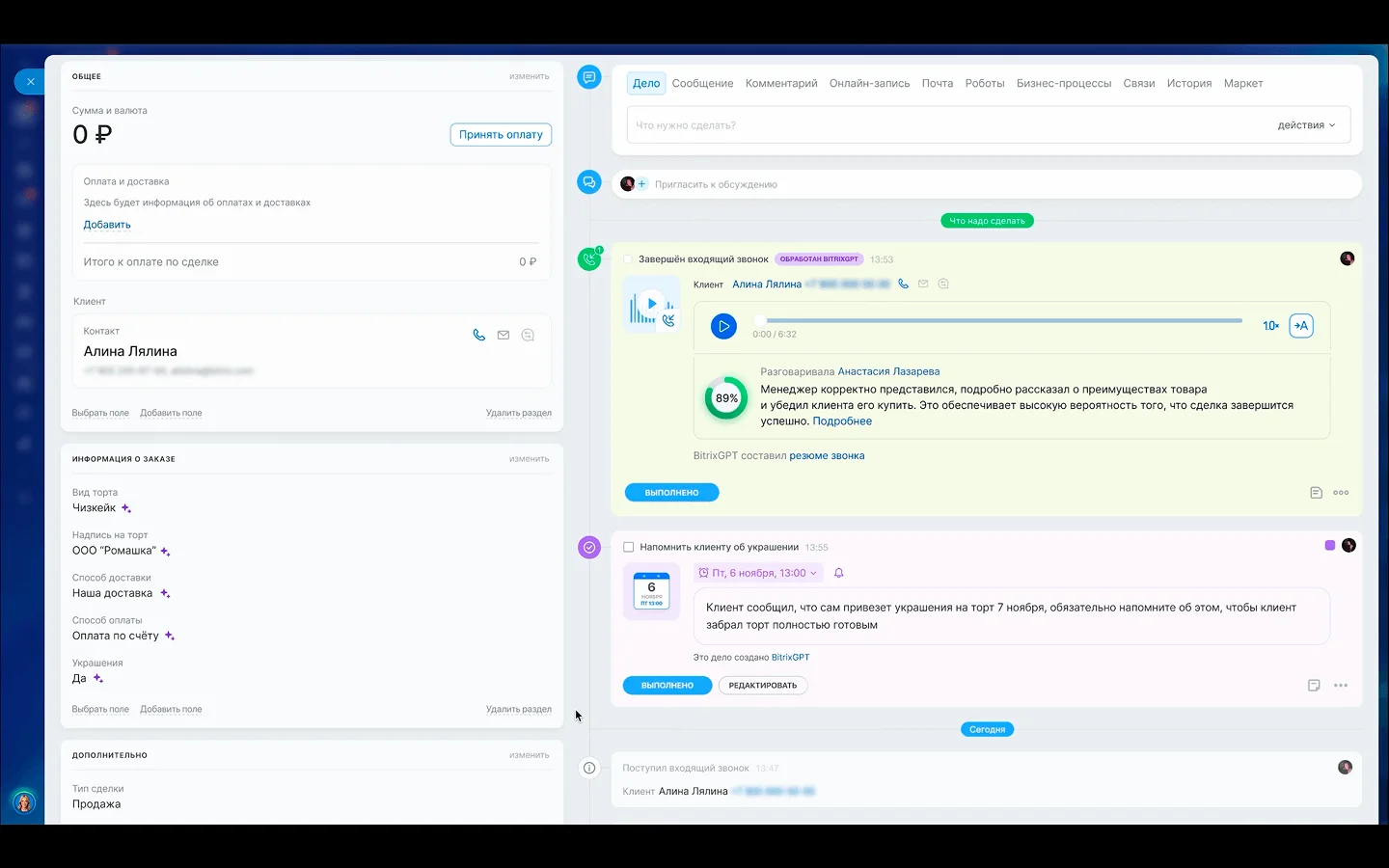
Task: Switch to the Сообщение tab
Action: coord(702,84)
